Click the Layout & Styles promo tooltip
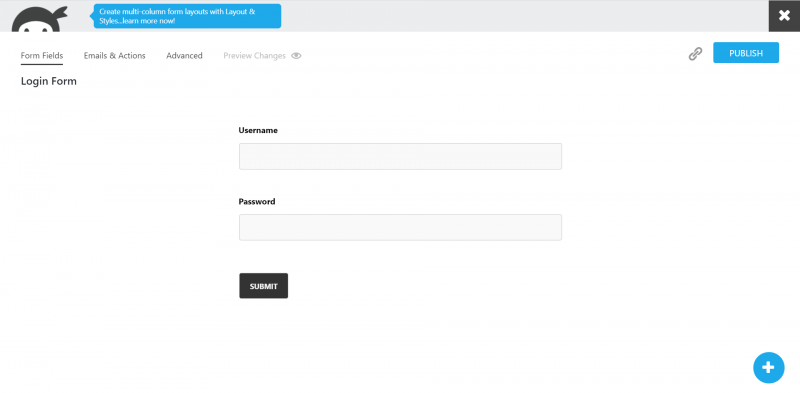 pyautogui.click(x=187, y=16)
